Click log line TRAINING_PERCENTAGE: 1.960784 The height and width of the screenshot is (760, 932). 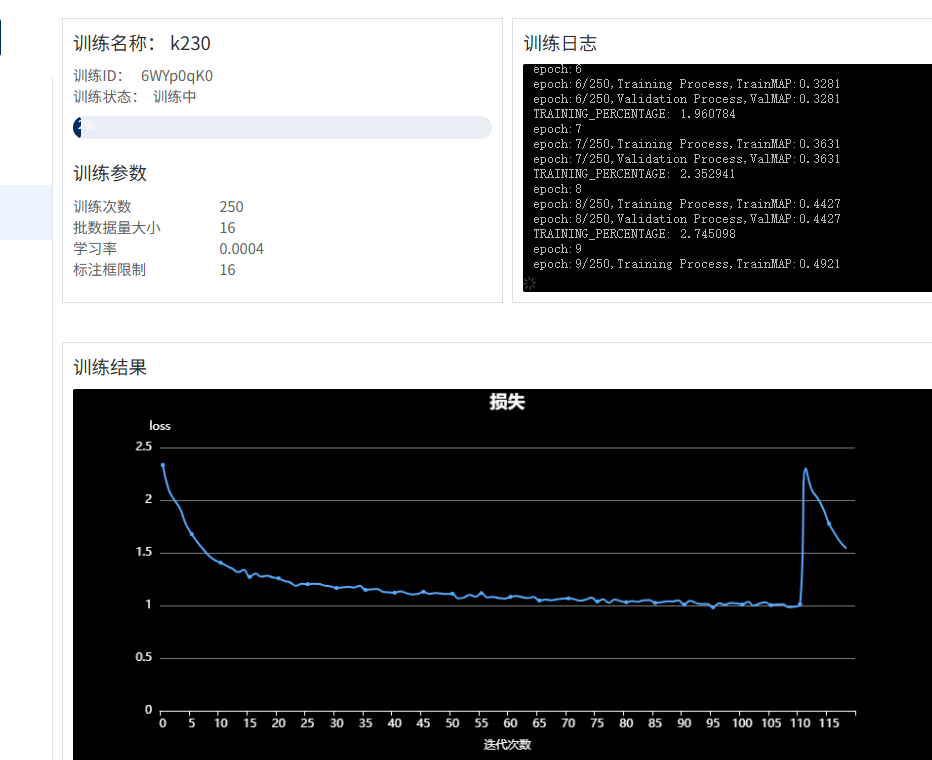point(634,114)
